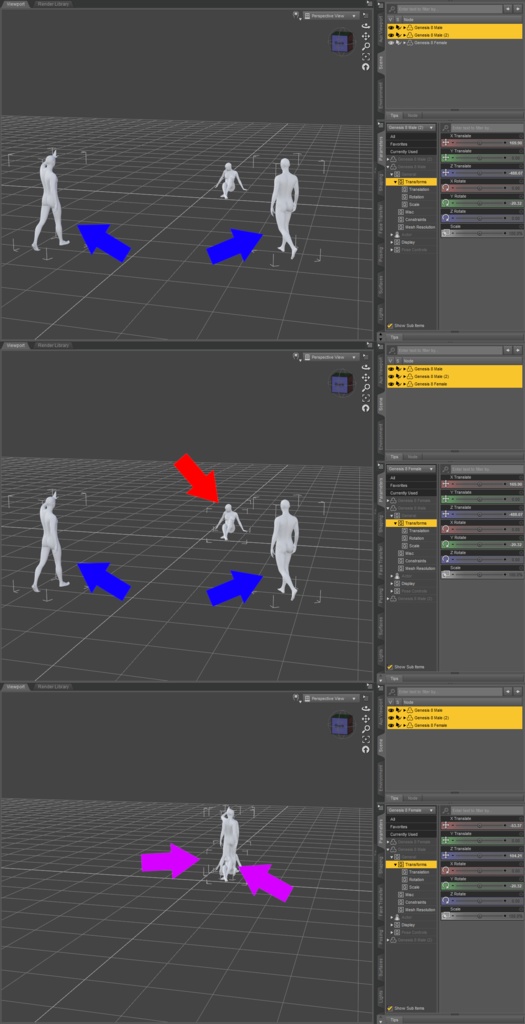This screenshot has width=525, height=1024.
Task: Click Y Translate move icon in top screenshot
Action: pos(446,157)
